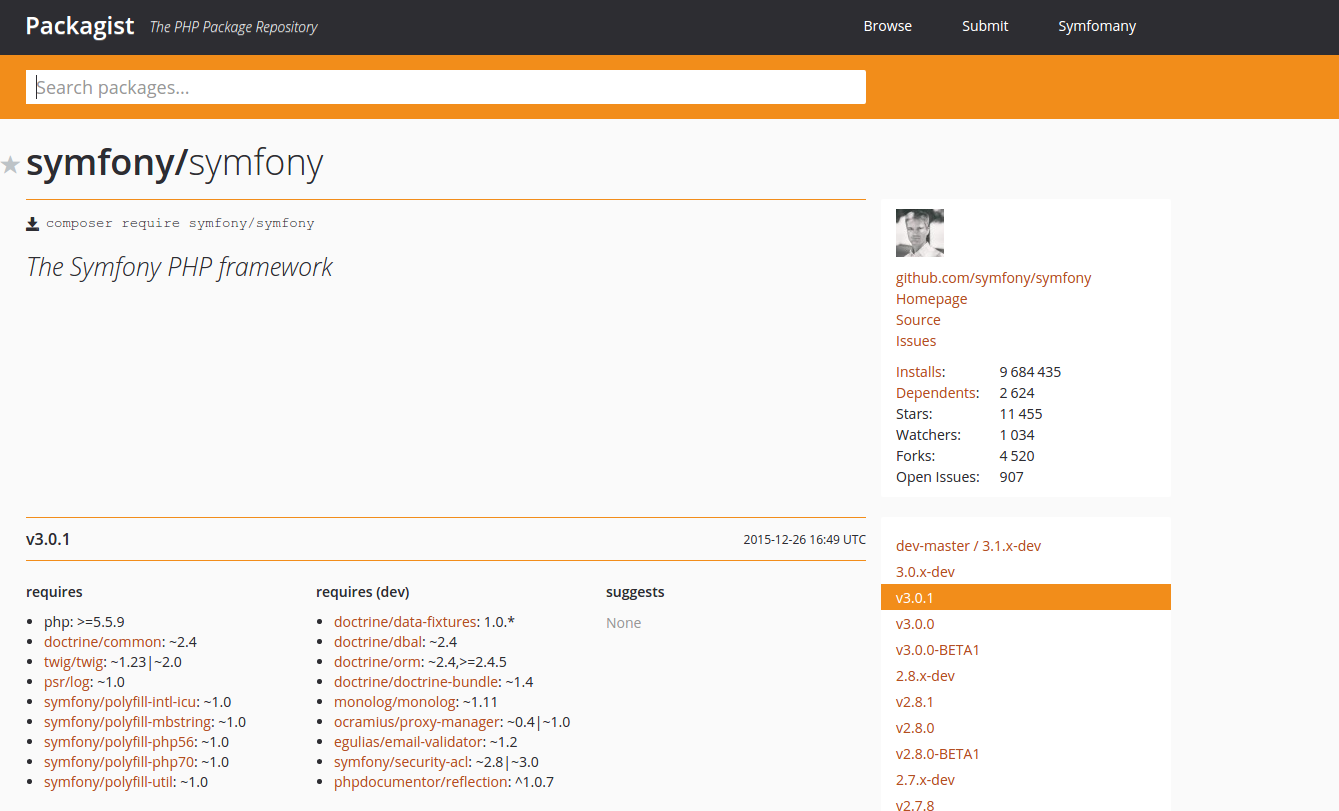
Task: Click the symfony/symfony package title
Action: [175, 164]
